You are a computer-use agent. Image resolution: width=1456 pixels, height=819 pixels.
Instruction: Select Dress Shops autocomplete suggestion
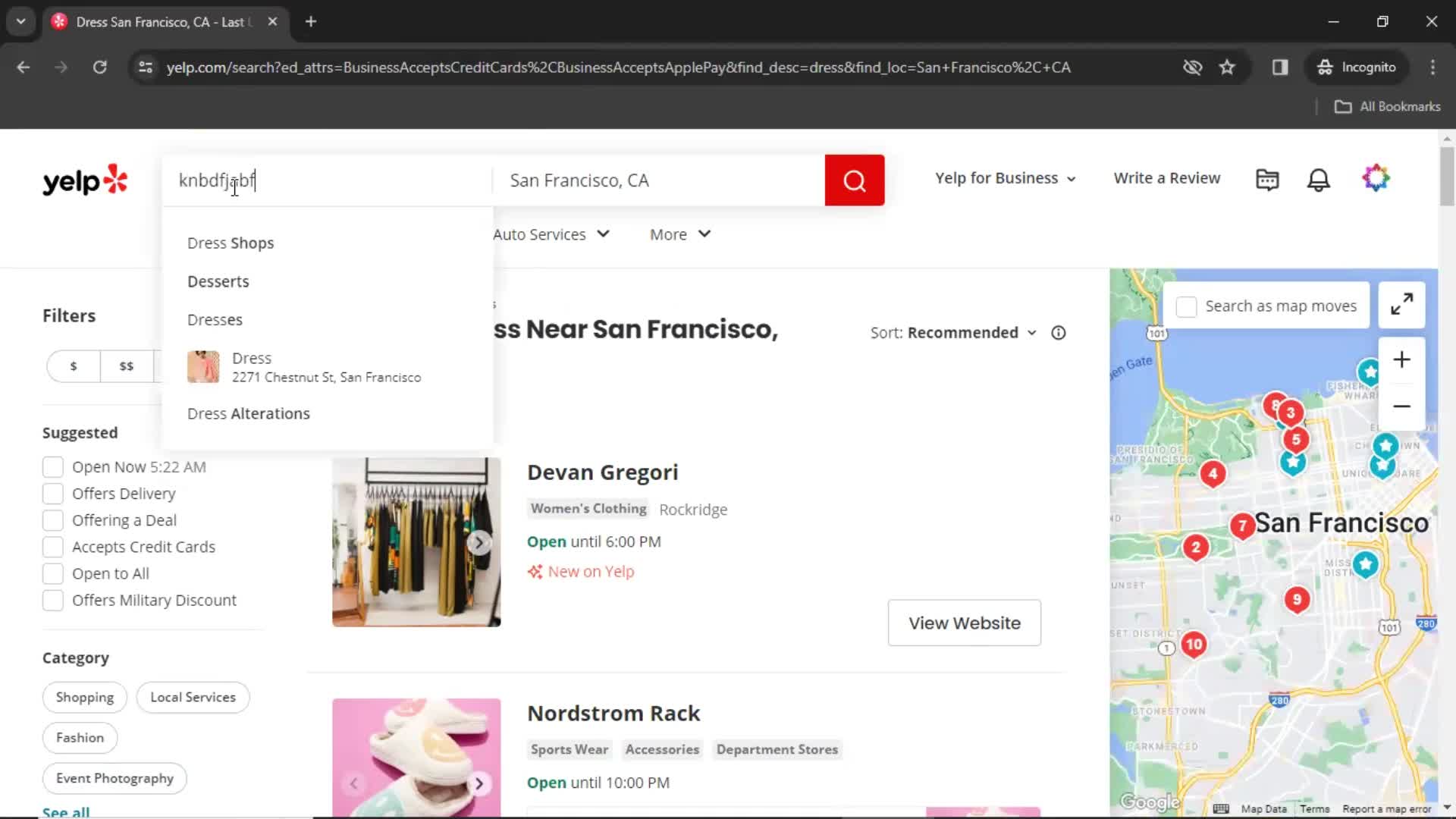coord(231,243)
